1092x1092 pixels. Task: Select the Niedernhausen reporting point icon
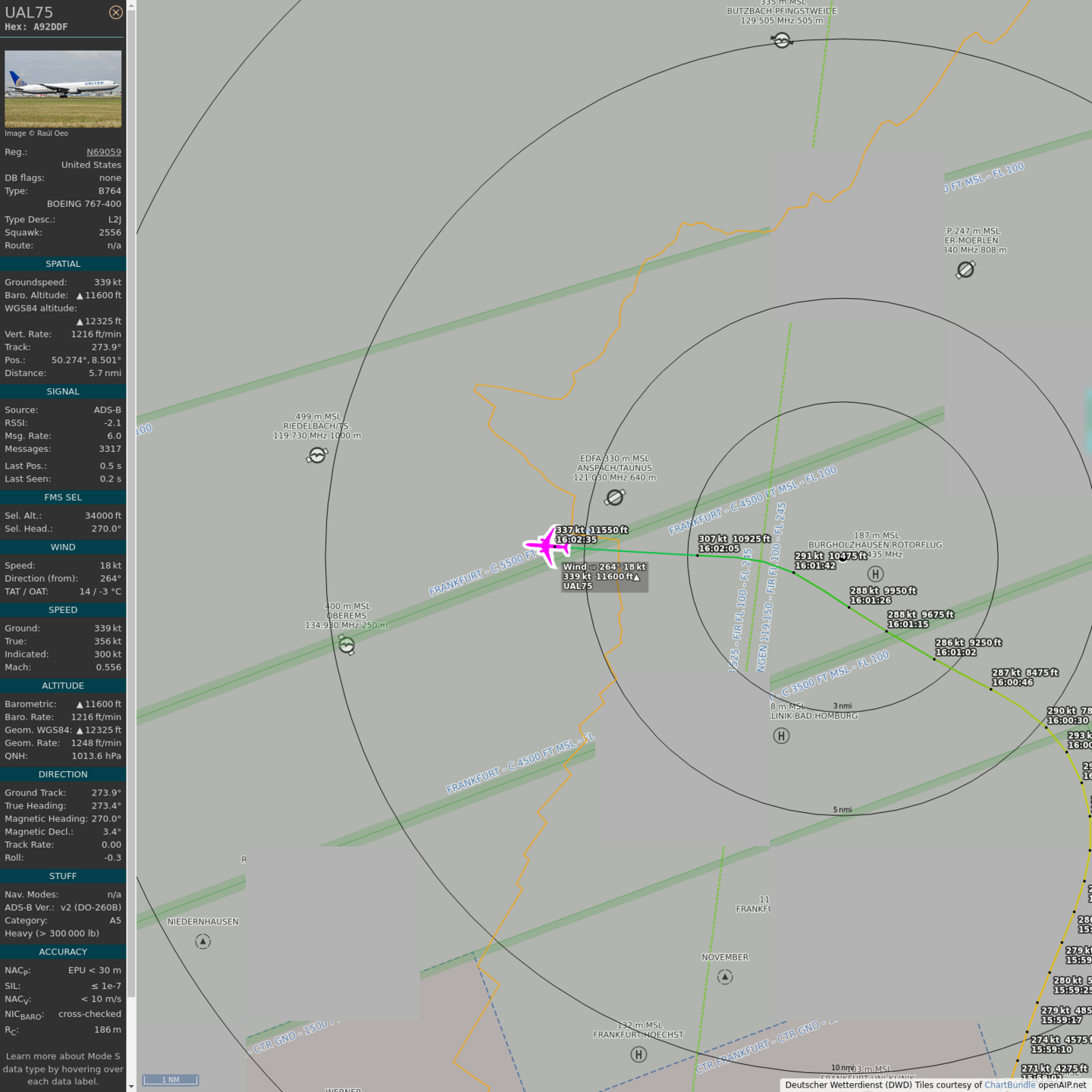tap(202, 941)
